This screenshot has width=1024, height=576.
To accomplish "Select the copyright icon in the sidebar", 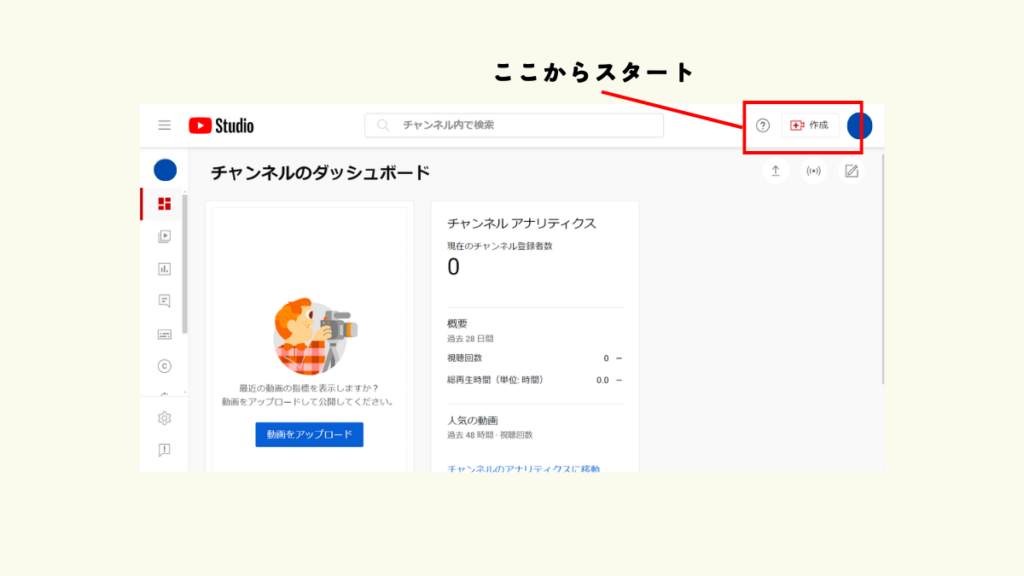I will click(x=165, y=365).
